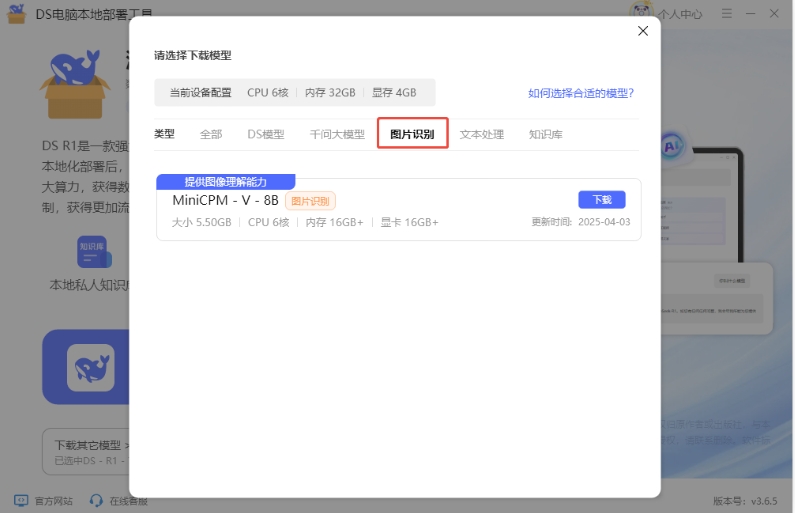Click the 更新时间 2025-04-03 text
This screenshot has width=795, height=513.
(x=581, y=222)
